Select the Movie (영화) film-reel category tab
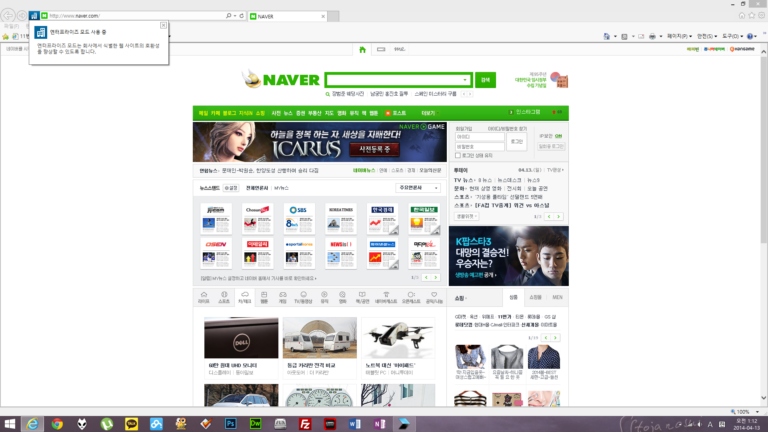Screen dimensions: 768x432 pyautogui.click(x=342, y=297)
